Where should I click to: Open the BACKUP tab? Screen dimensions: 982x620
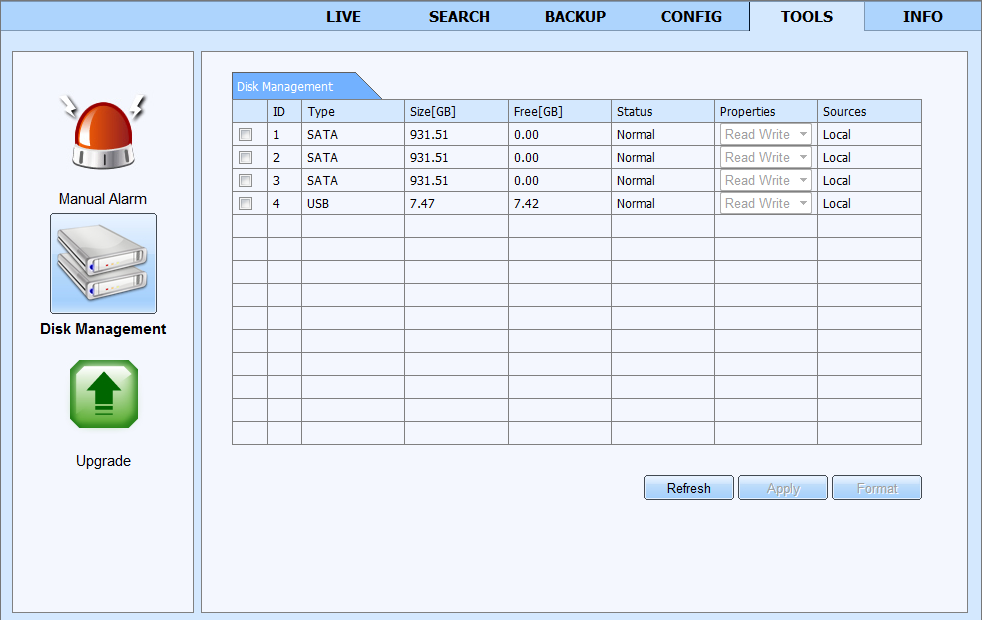(575, 17)
